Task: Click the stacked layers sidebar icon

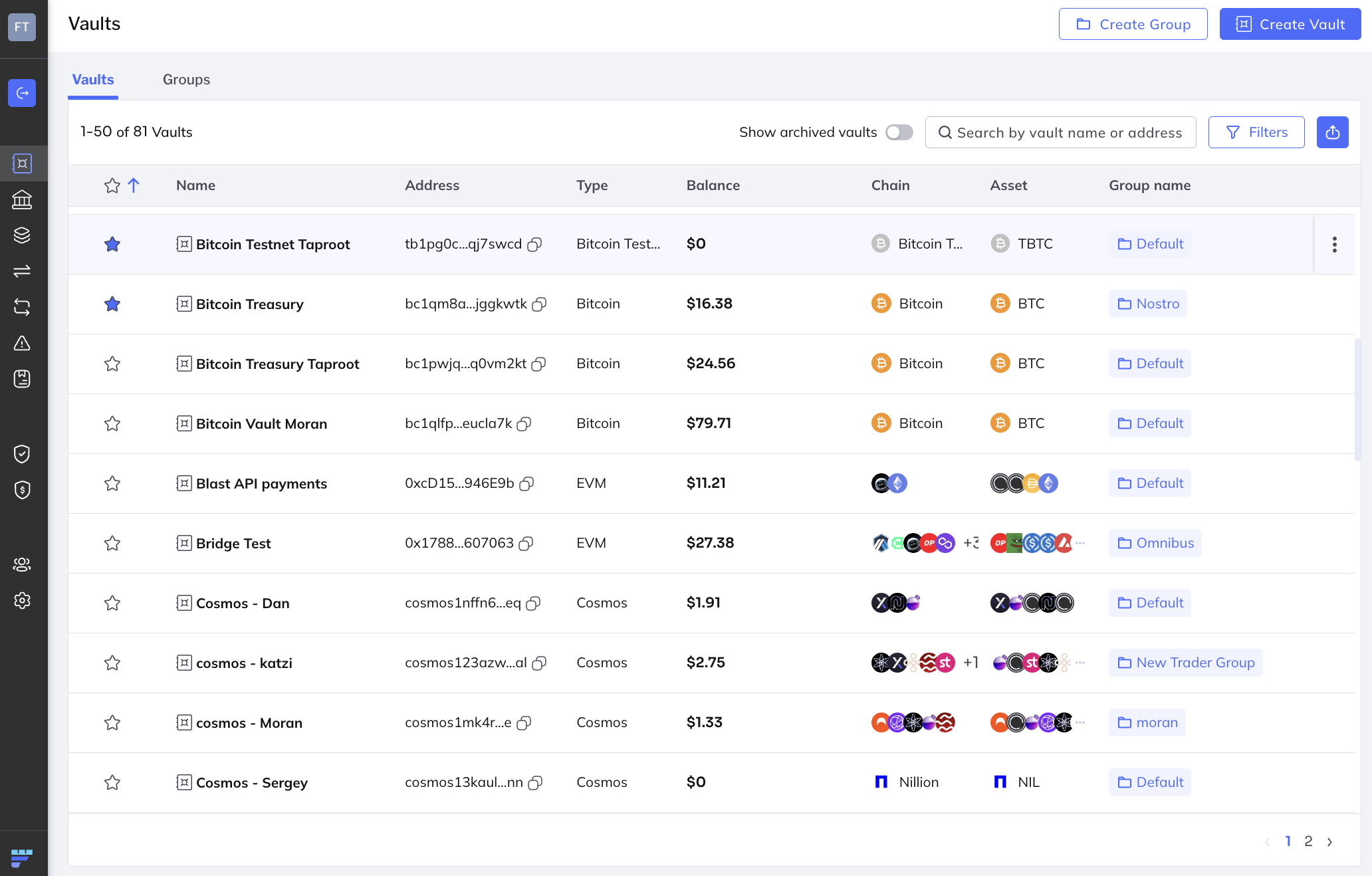Action: [x=22, y=235]
